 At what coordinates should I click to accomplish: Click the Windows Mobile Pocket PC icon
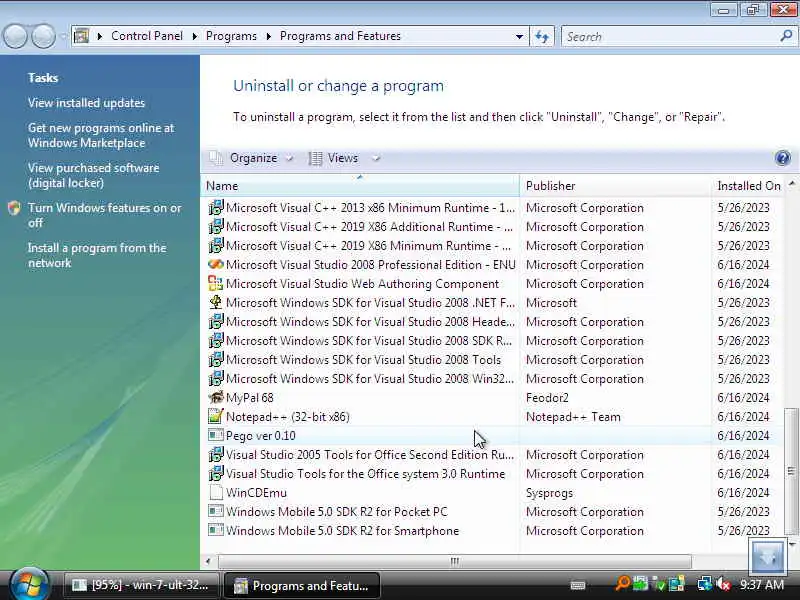coord(216,511)
